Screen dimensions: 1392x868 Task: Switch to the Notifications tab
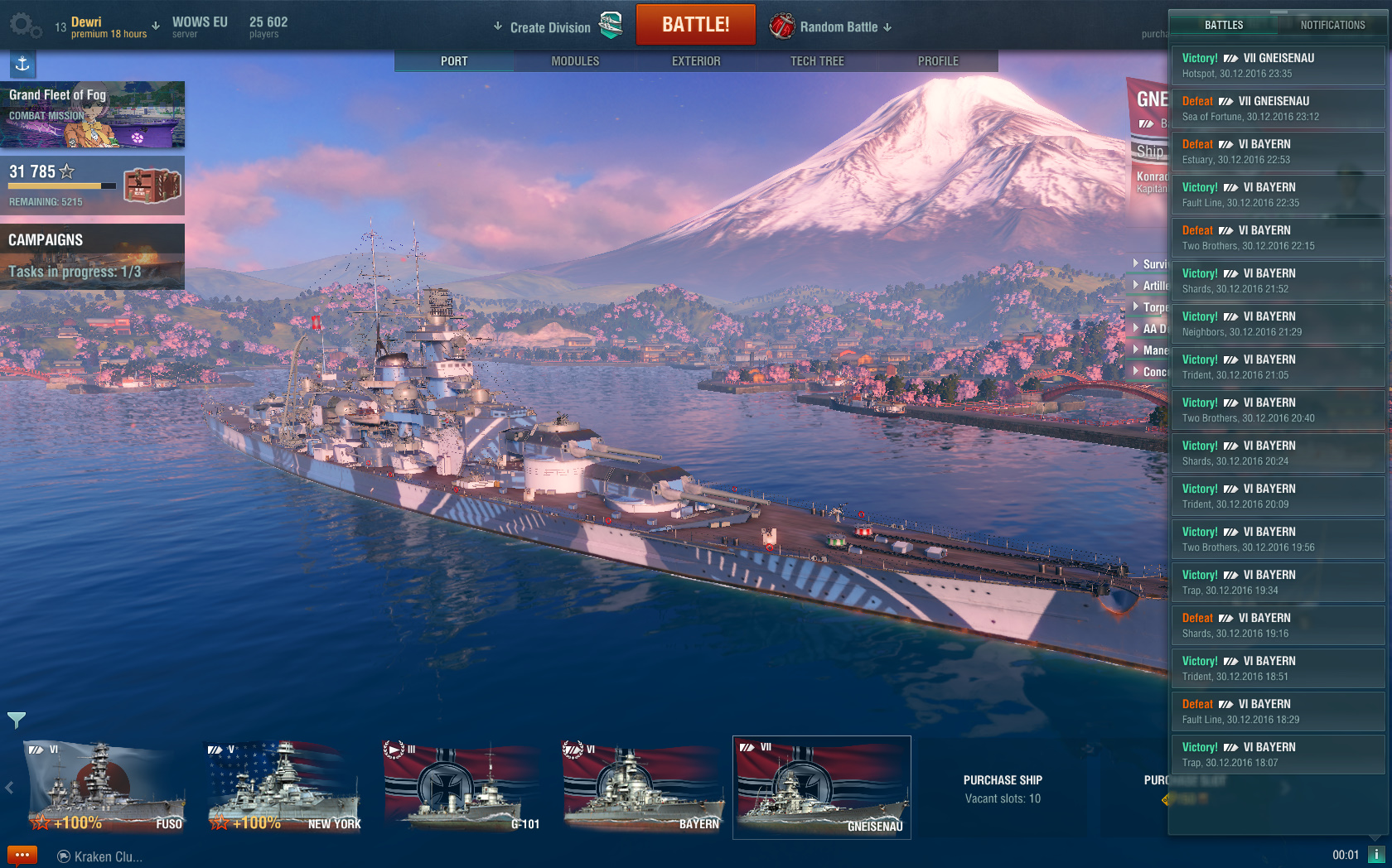pyautogui.click(x=1332, y=25)
